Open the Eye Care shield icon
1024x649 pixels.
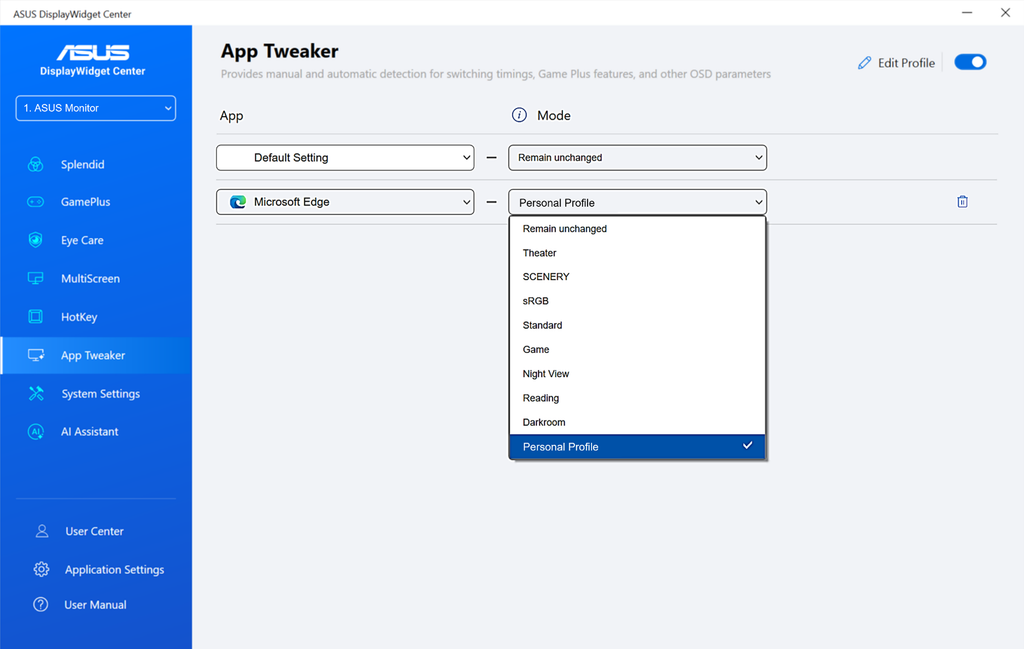coord(35,240)
